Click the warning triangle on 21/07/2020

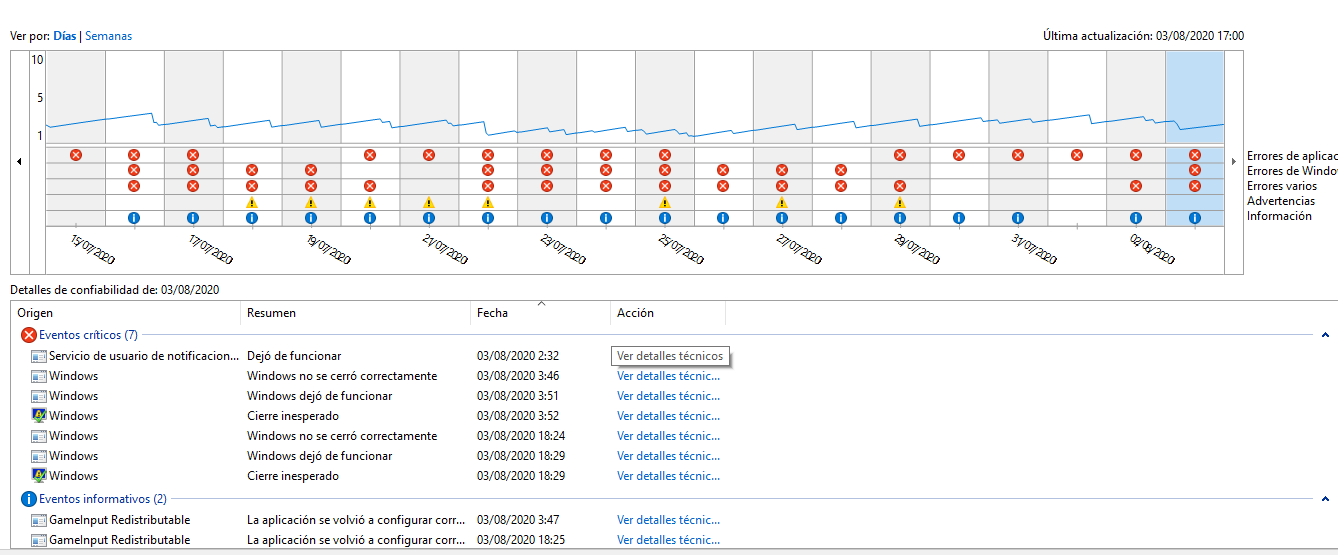click(429, 202)
